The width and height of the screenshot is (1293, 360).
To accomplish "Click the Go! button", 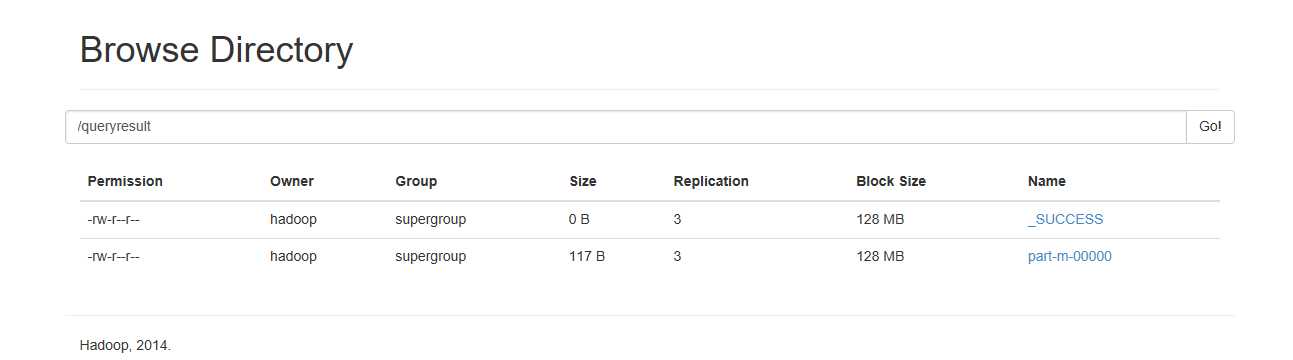I will pyautogui.click(x=1210, y=127).
